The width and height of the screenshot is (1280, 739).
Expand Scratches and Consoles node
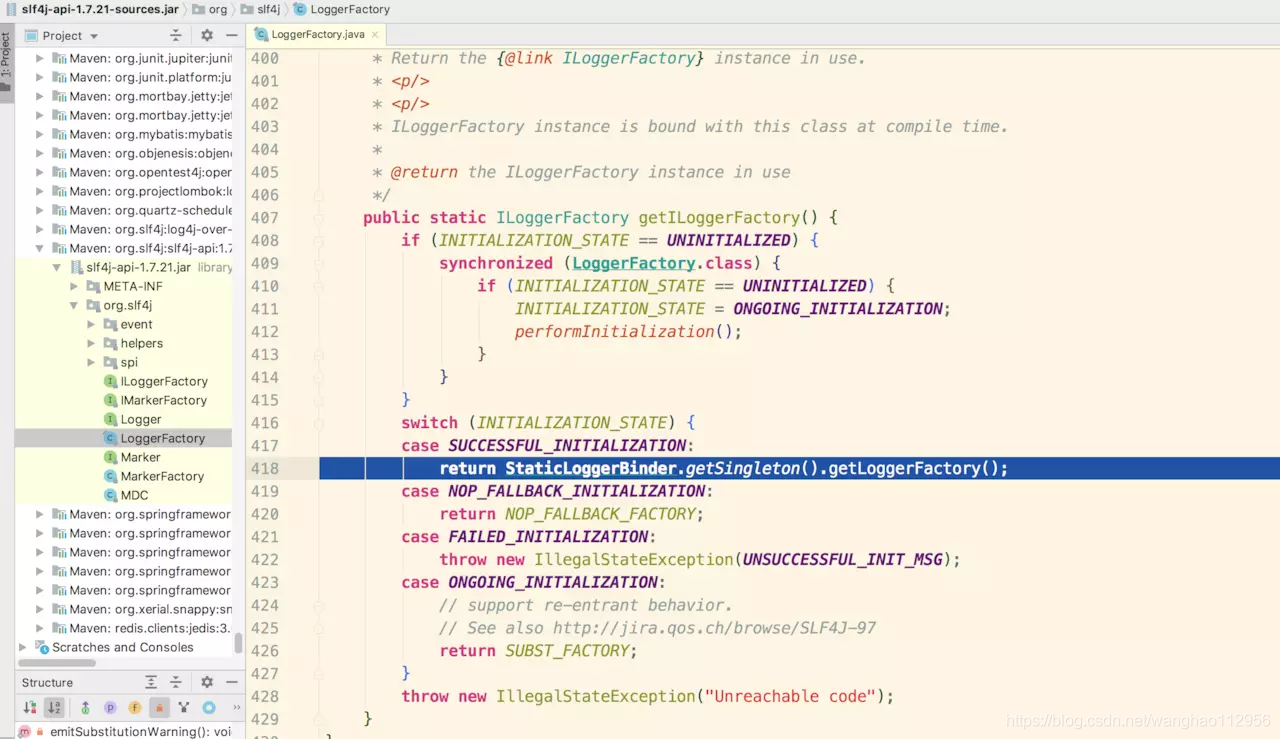(x=23, y=647)
